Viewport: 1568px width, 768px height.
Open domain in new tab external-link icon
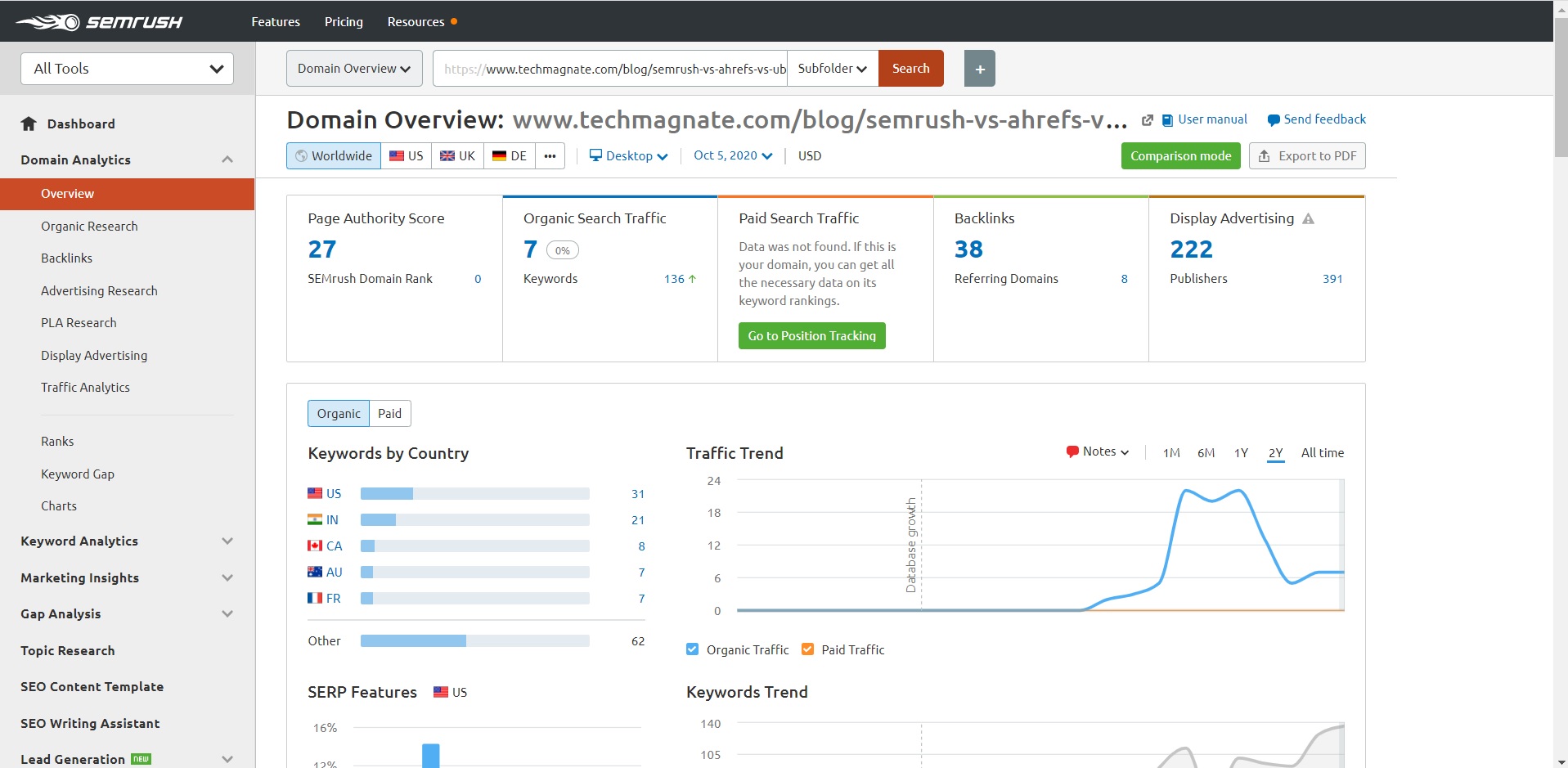1148,120
